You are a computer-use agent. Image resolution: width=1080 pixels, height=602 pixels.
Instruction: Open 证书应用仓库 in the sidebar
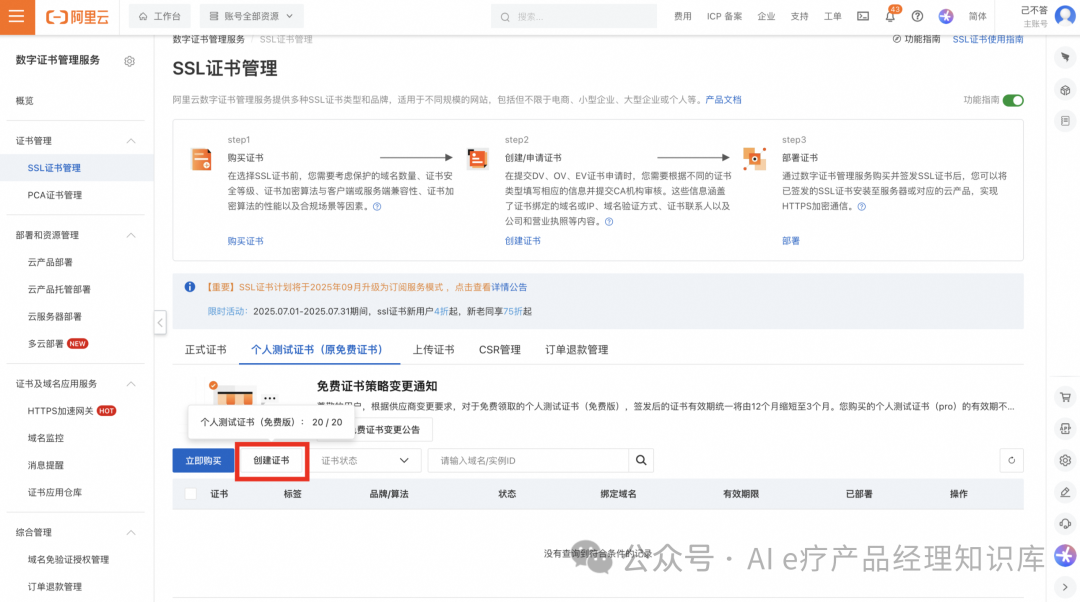(x=54, y=492)
